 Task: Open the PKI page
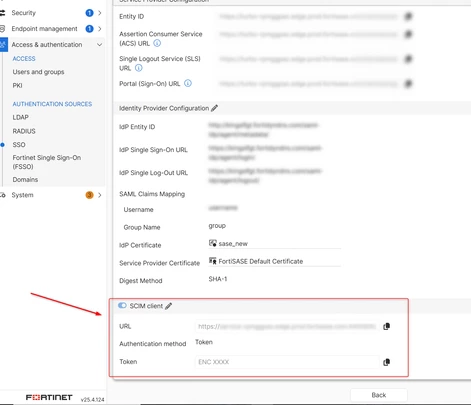[x=17, y=86]
